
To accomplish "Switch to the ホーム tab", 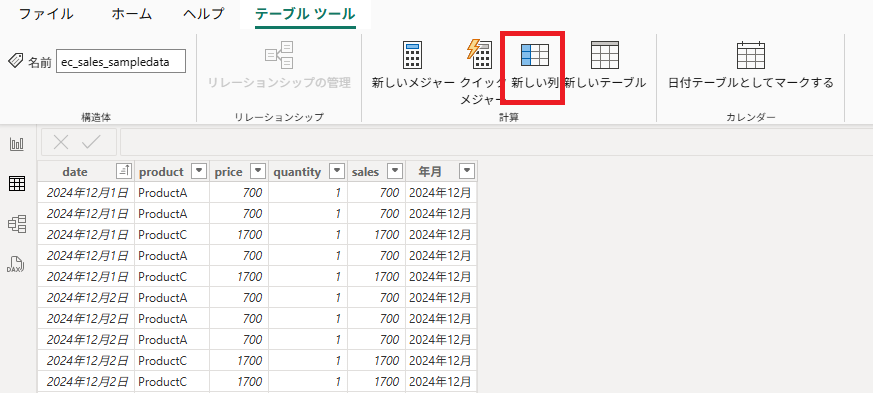I will click(x=131, y=14).
